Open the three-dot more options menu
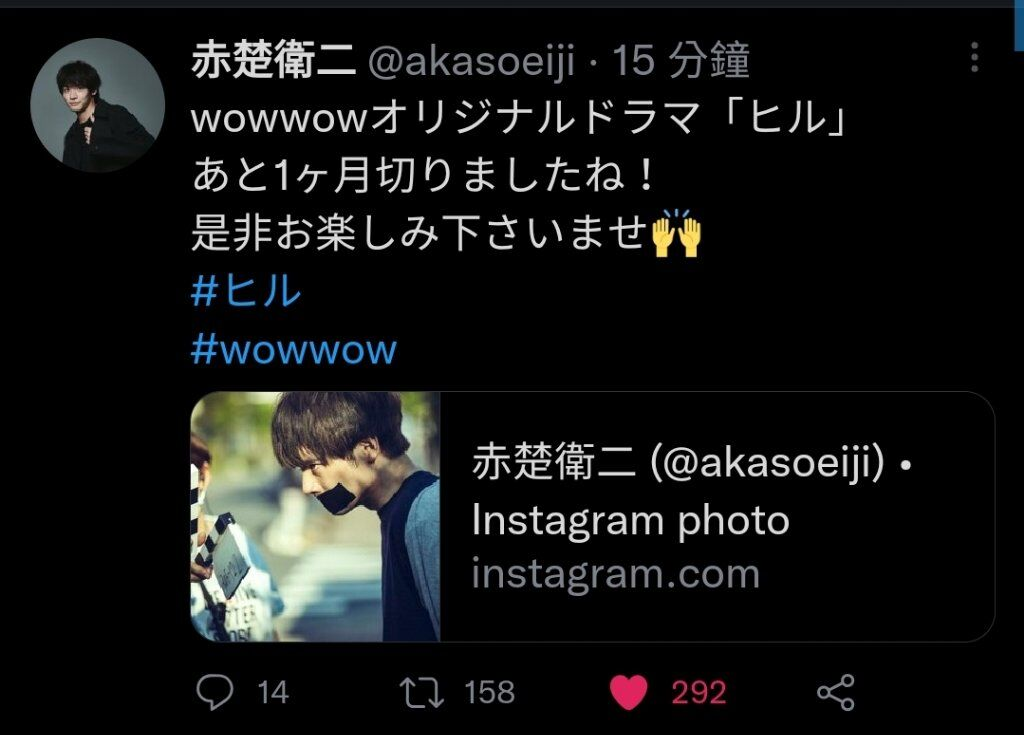The width and height of the screenshot is (1024, 735). (x=974, y=57)
